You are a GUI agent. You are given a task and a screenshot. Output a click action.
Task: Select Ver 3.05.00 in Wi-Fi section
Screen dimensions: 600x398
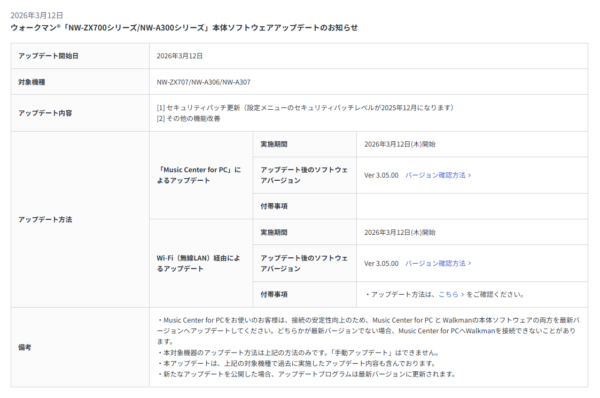[381, 263]
